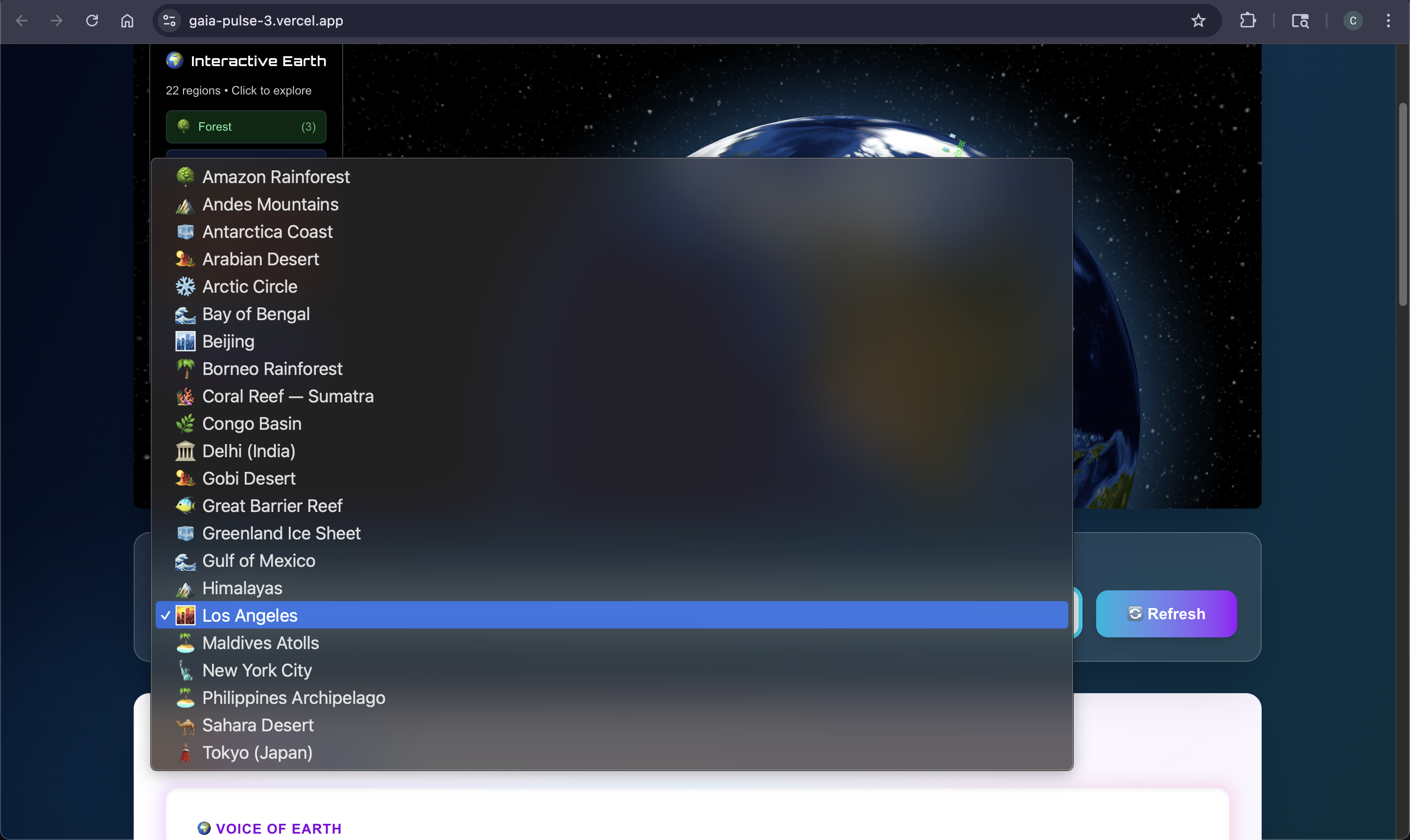Click the reload page icon
This screenshot has width=1410, height=840.
click(x=92, y=21)
